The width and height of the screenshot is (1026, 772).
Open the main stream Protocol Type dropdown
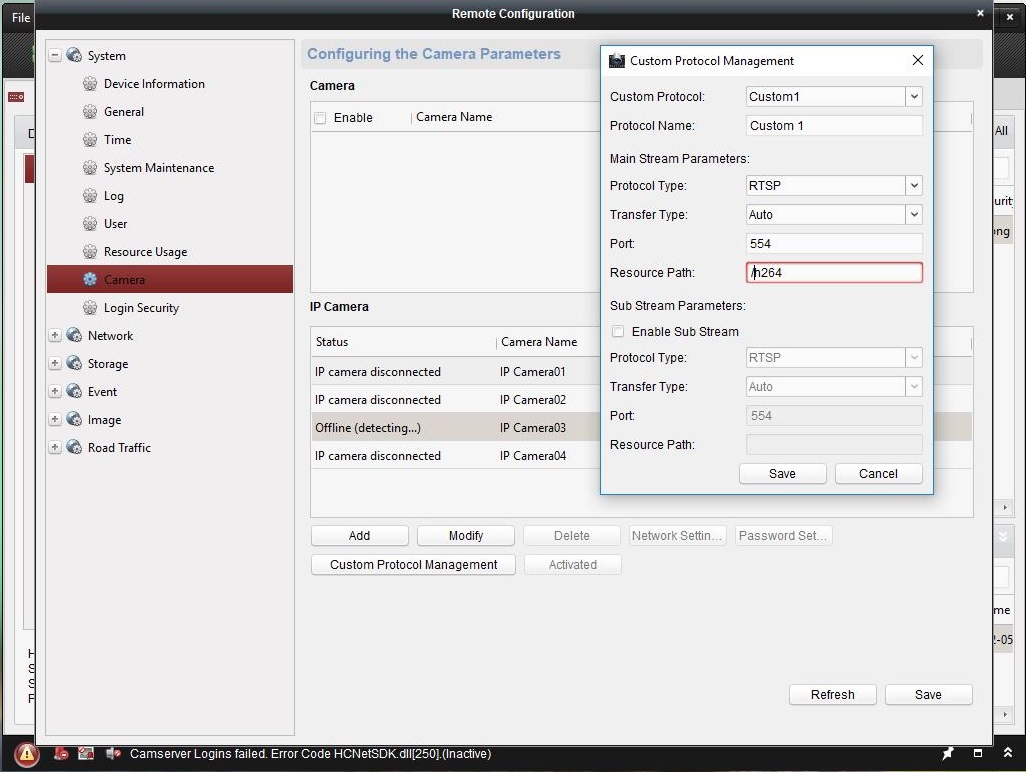pos(913,186)
